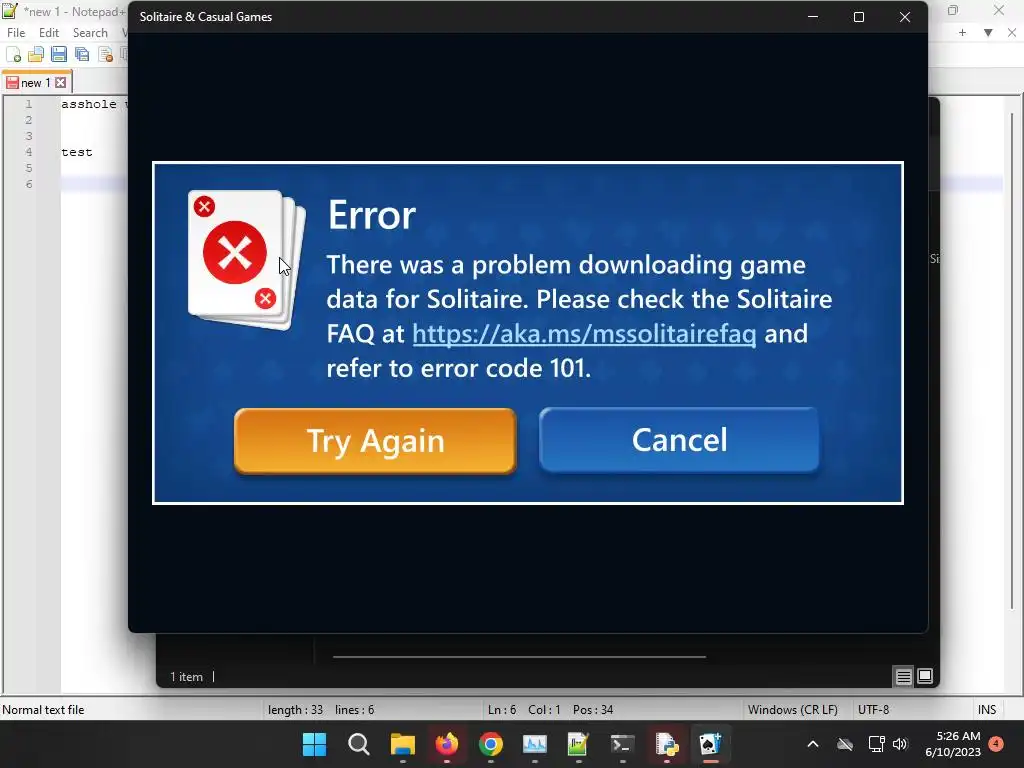Click the Notepad++ title bar app icon
Screen dimensions: 1024x768
10,11
